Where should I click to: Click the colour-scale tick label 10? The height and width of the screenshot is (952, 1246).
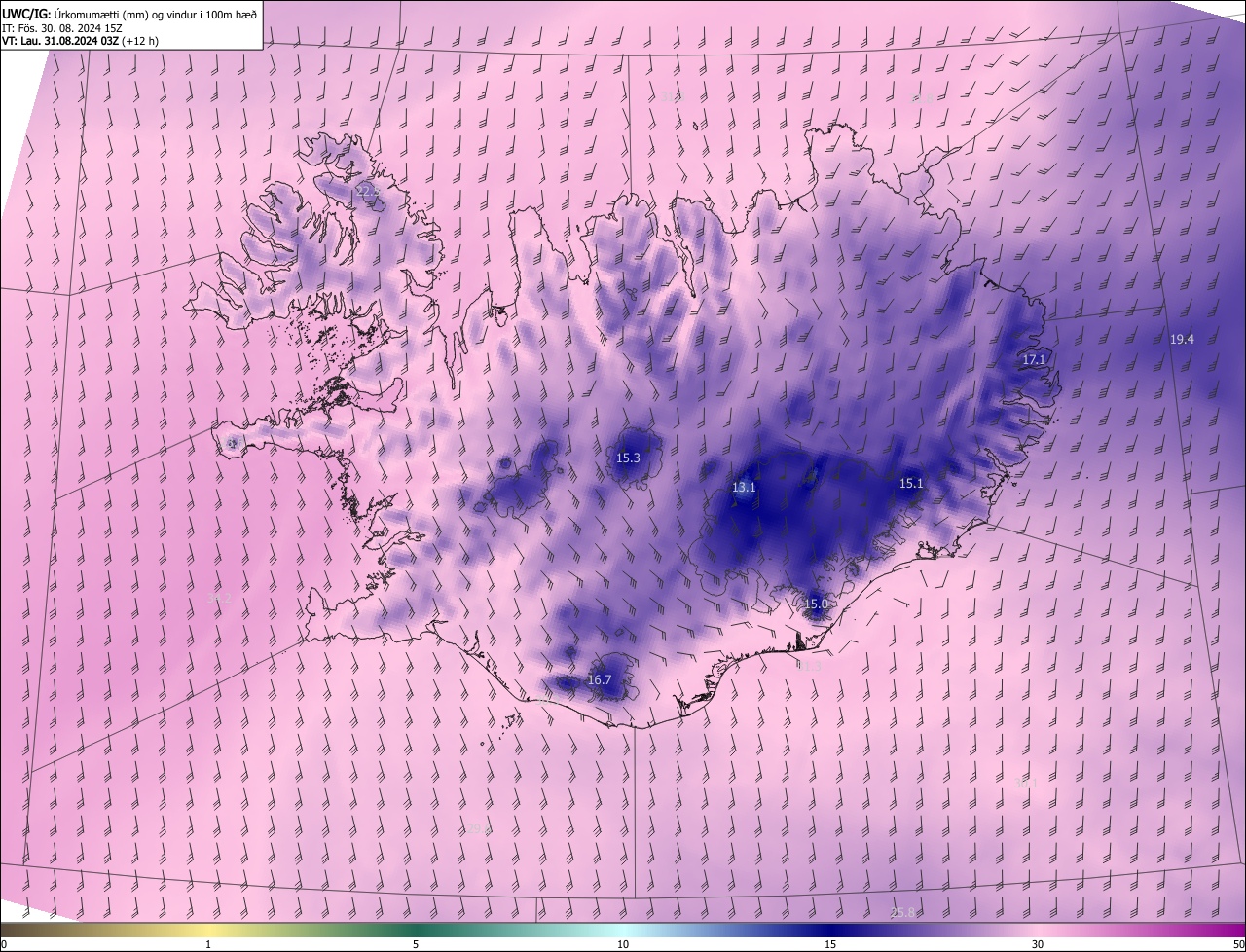[623, 945]
